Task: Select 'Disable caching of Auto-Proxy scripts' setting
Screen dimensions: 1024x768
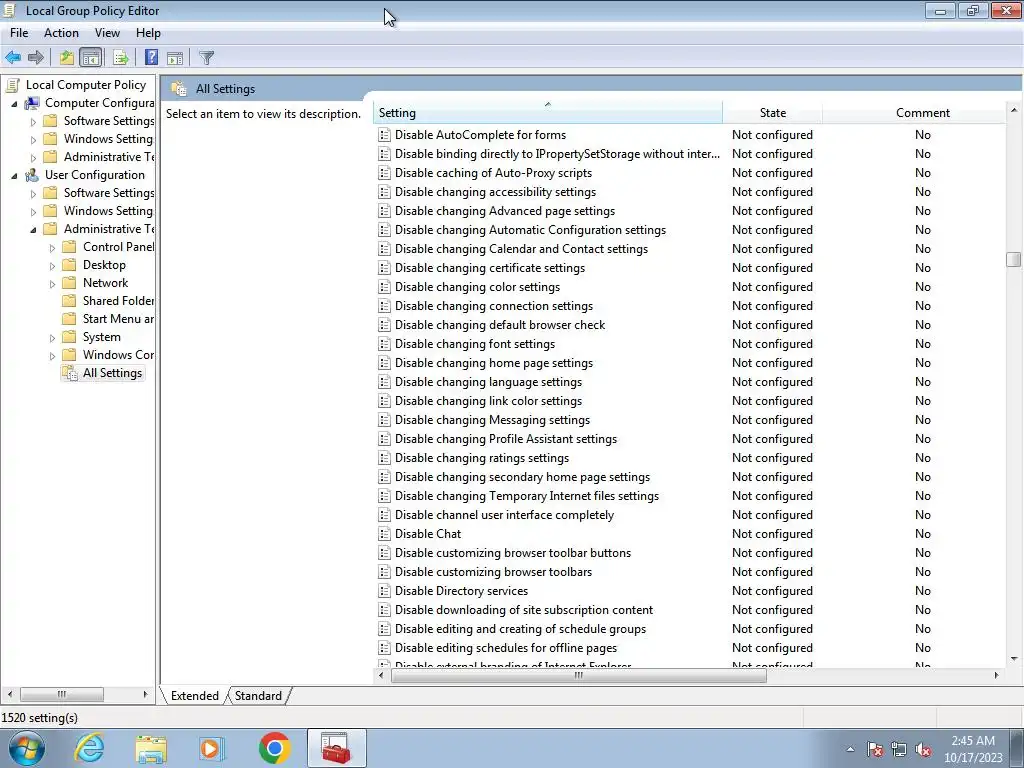Action: tap(493, 173)
